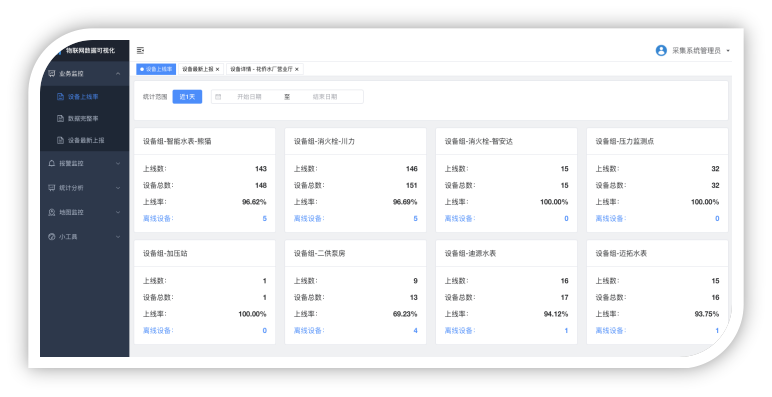Collapse sidebar with the hamburger menu icon
The height and width of the screenshot is (397, 772).
click(x=140, y=50)
